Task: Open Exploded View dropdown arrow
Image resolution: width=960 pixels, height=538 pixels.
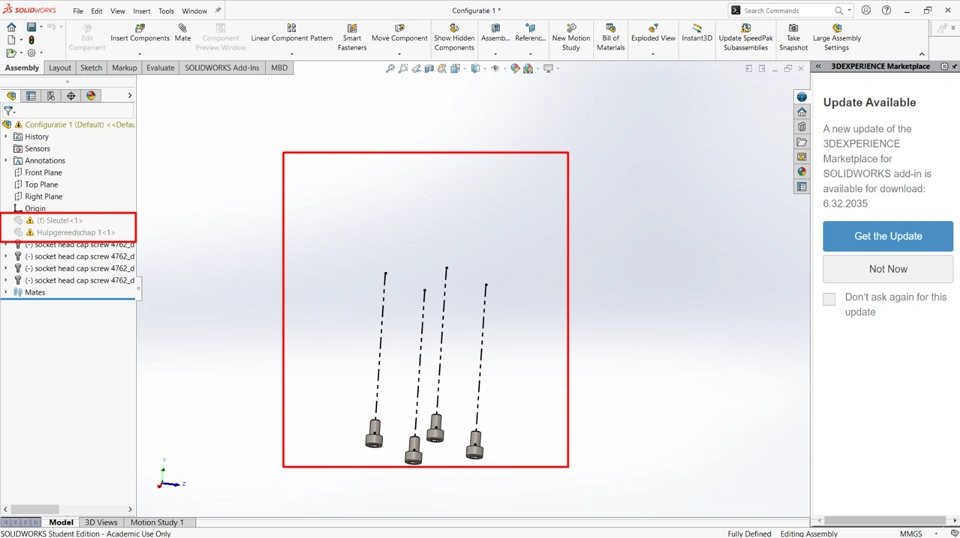Action: coord(653,54)
